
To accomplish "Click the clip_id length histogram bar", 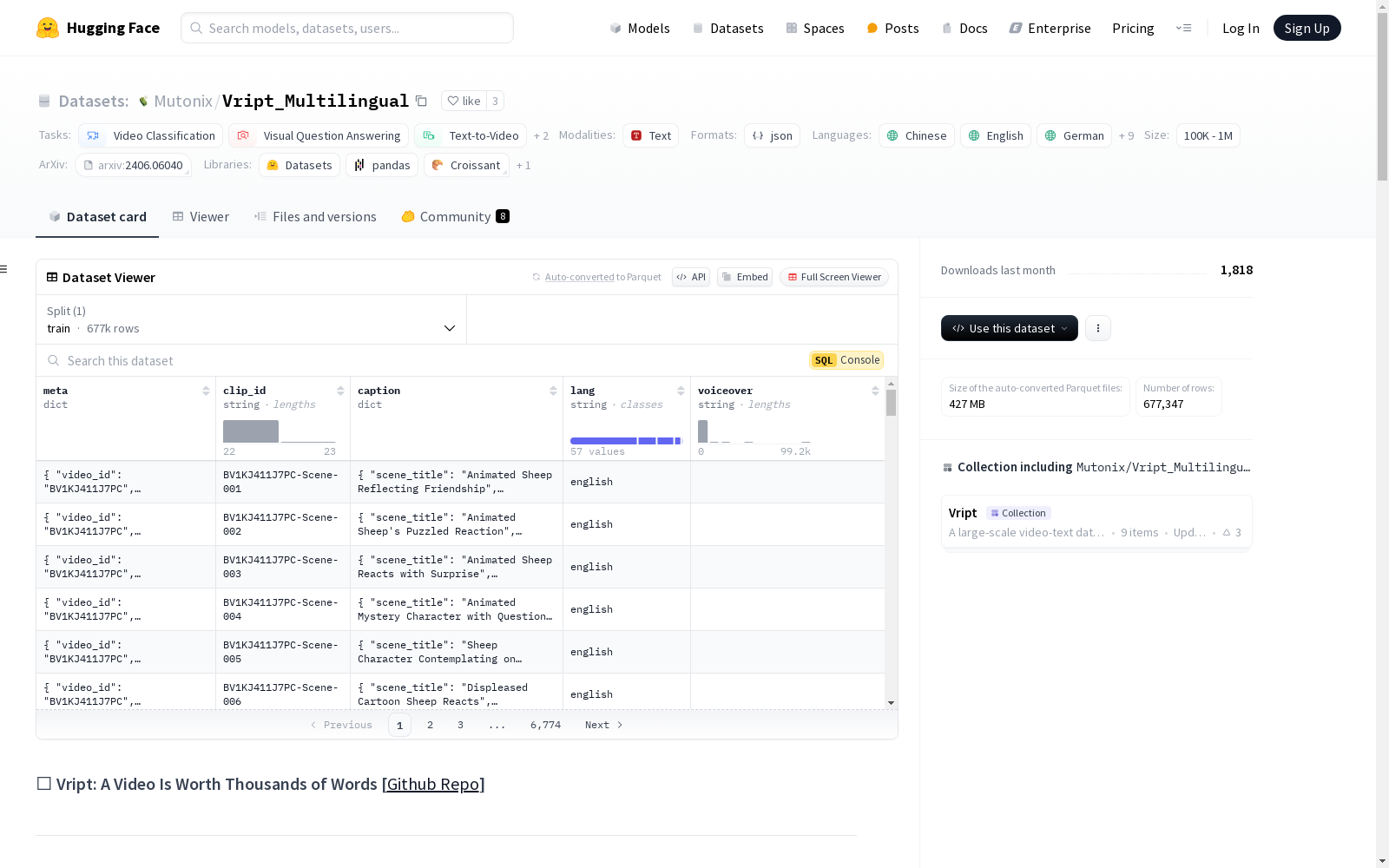I will click(x=251, y=431).
